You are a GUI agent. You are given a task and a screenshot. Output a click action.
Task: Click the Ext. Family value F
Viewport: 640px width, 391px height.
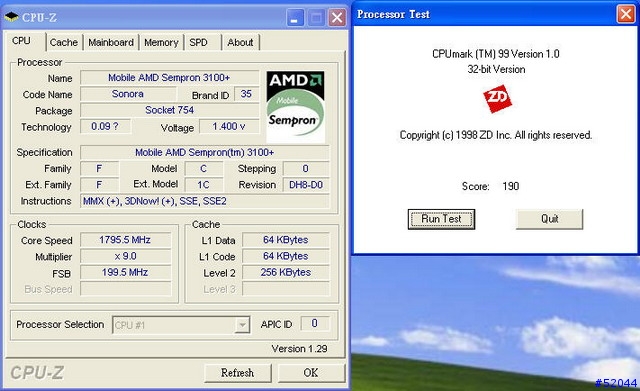point(99,185)
